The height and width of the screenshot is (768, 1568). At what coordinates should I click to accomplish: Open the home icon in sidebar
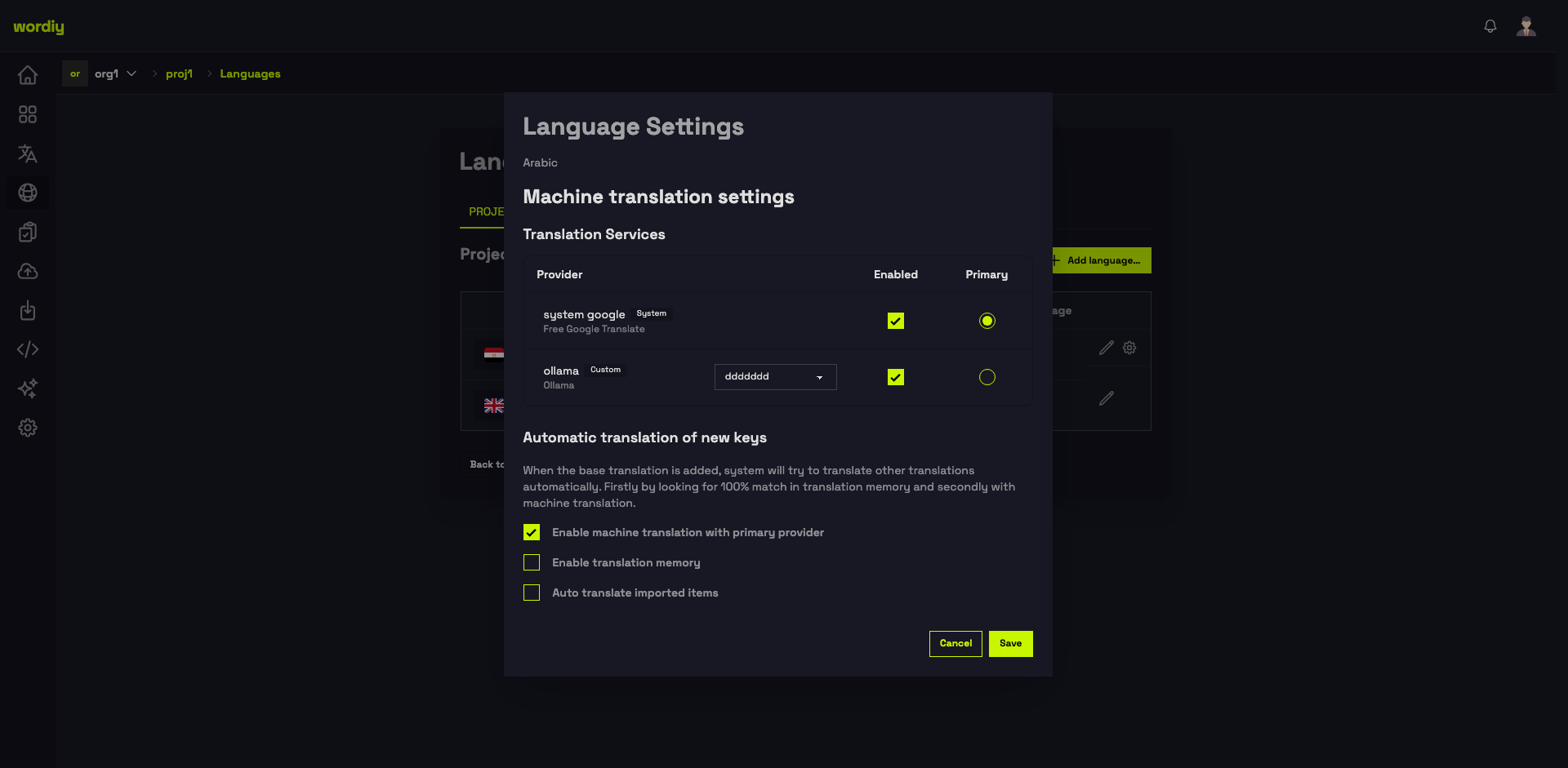28,75
